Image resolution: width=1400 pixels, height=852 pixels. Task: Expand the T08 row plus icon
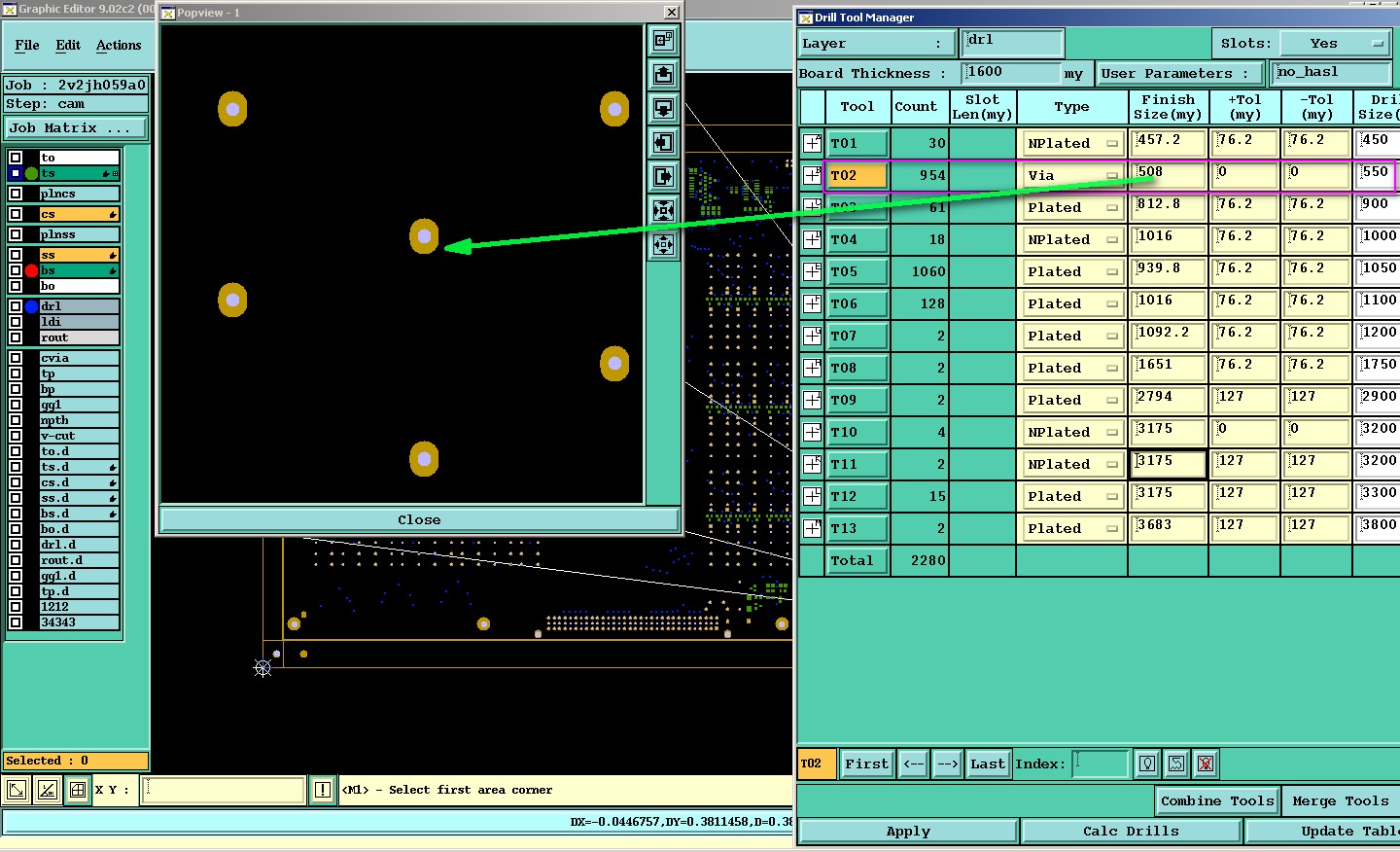(813, 368)
